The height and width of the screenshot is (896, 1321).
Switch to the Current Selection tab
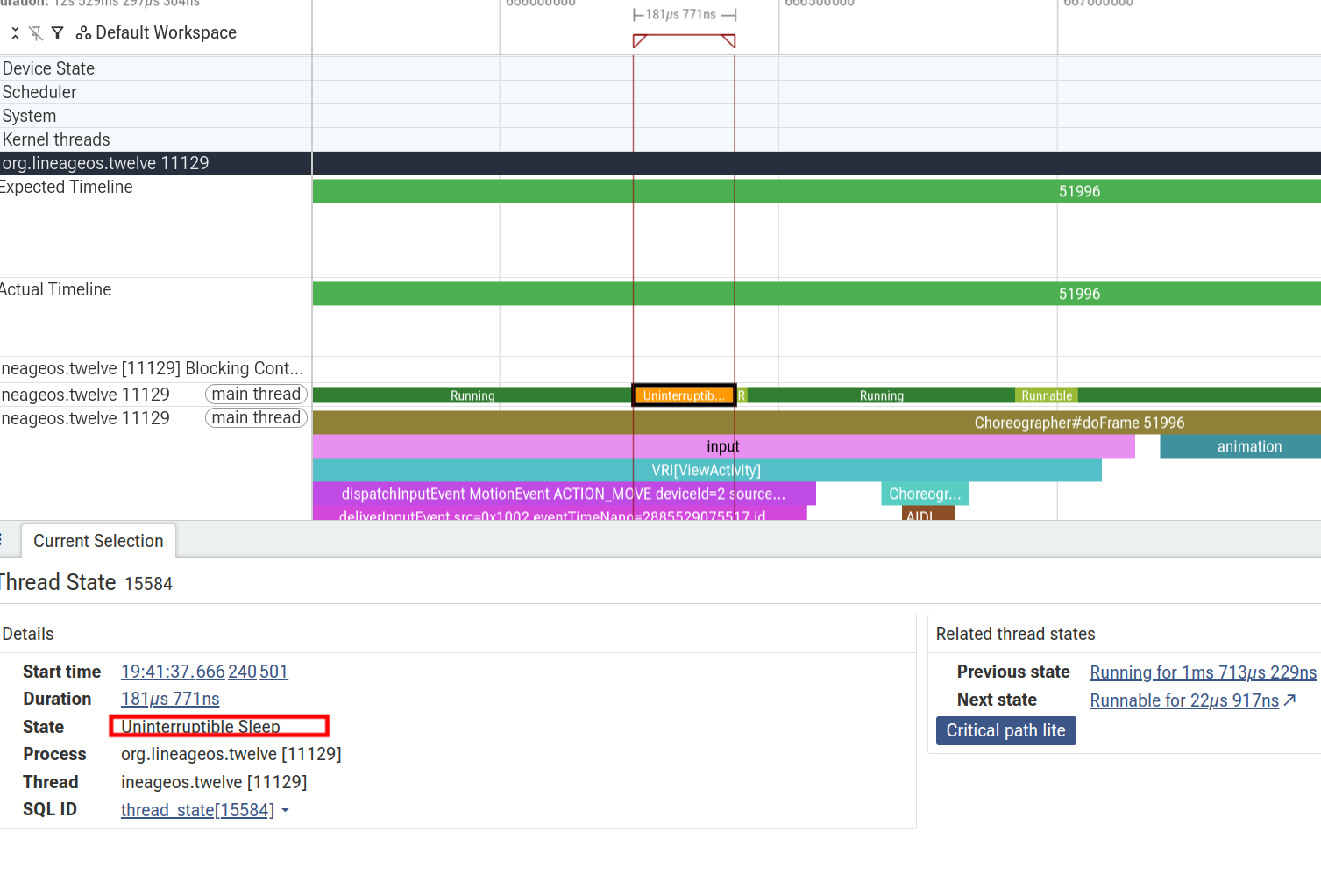pyautogui.click(x=98, y=541)
